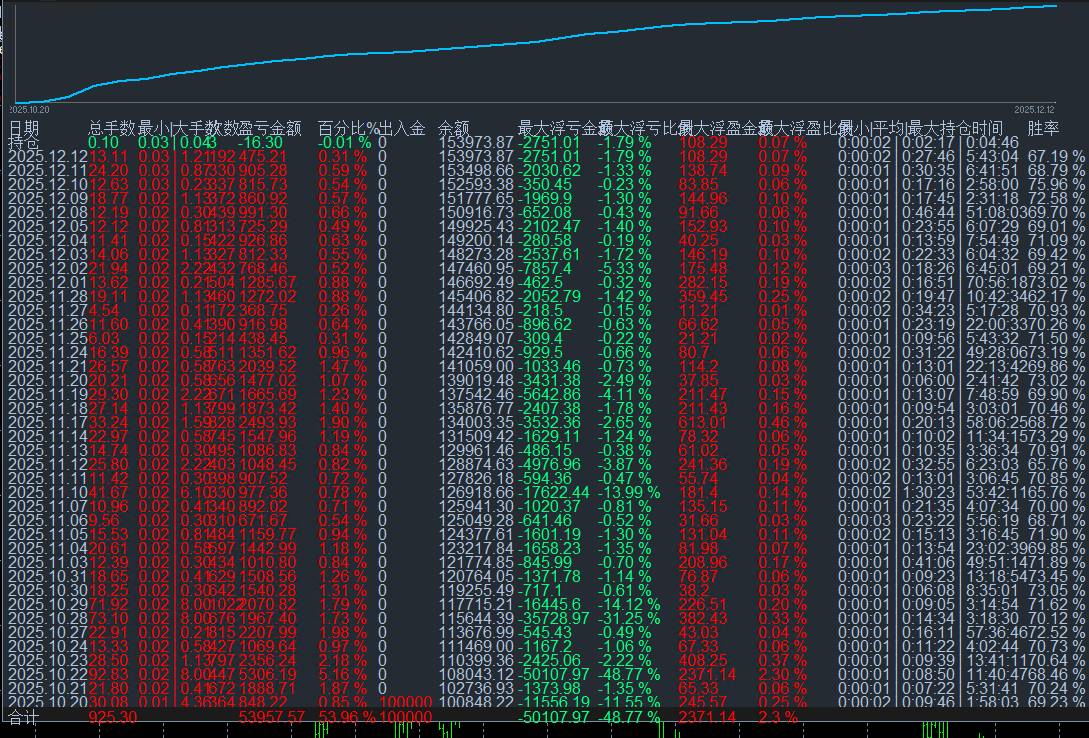Click balance value 148273.28
1089x738 pixels.
pyautogui.click(x=476, y=255)
